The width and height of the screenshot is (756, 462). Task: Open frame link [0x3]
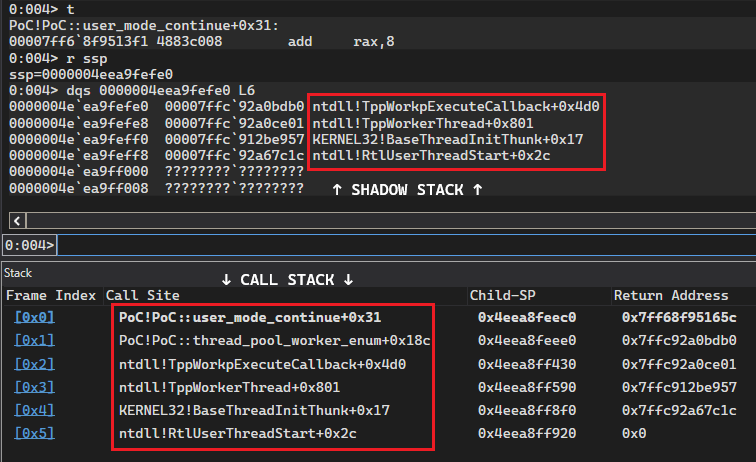[x=34, y=387]
